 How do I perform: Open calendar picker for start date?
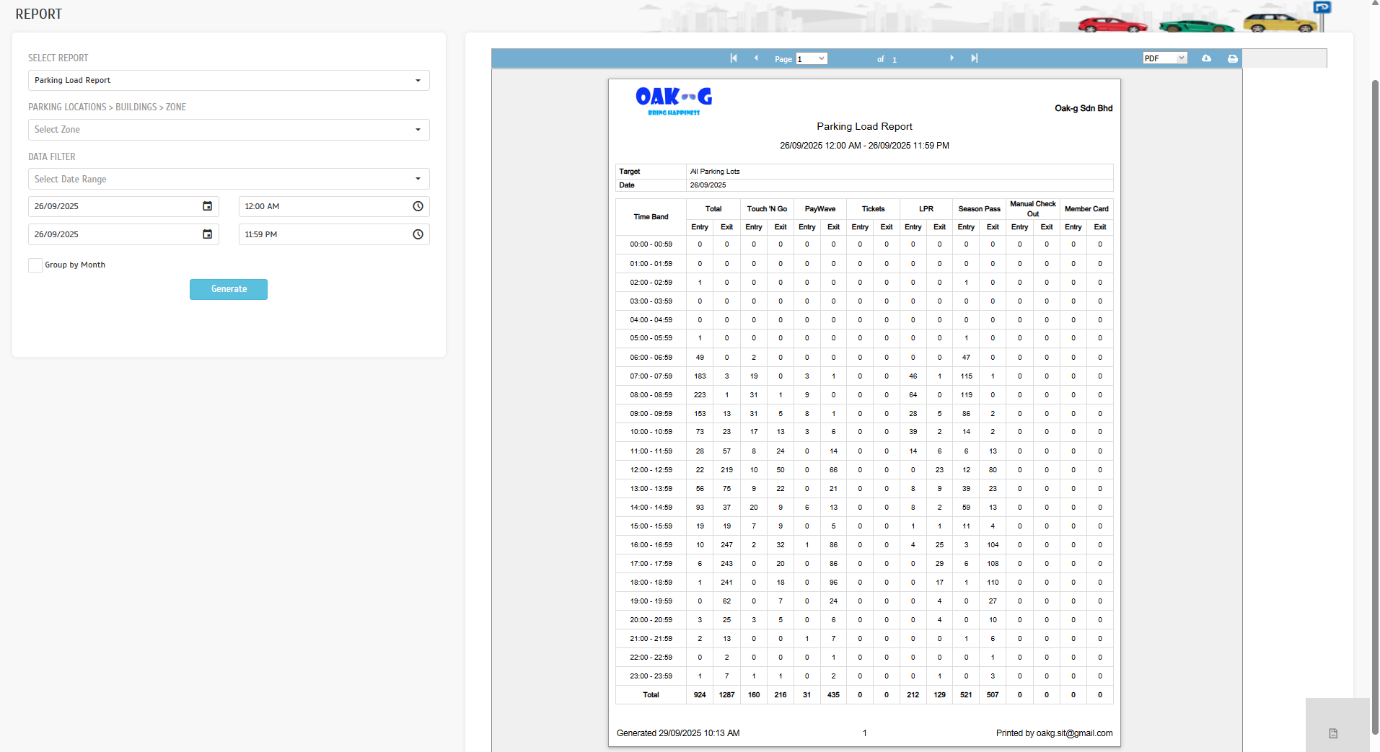click(x=207, y=206)
